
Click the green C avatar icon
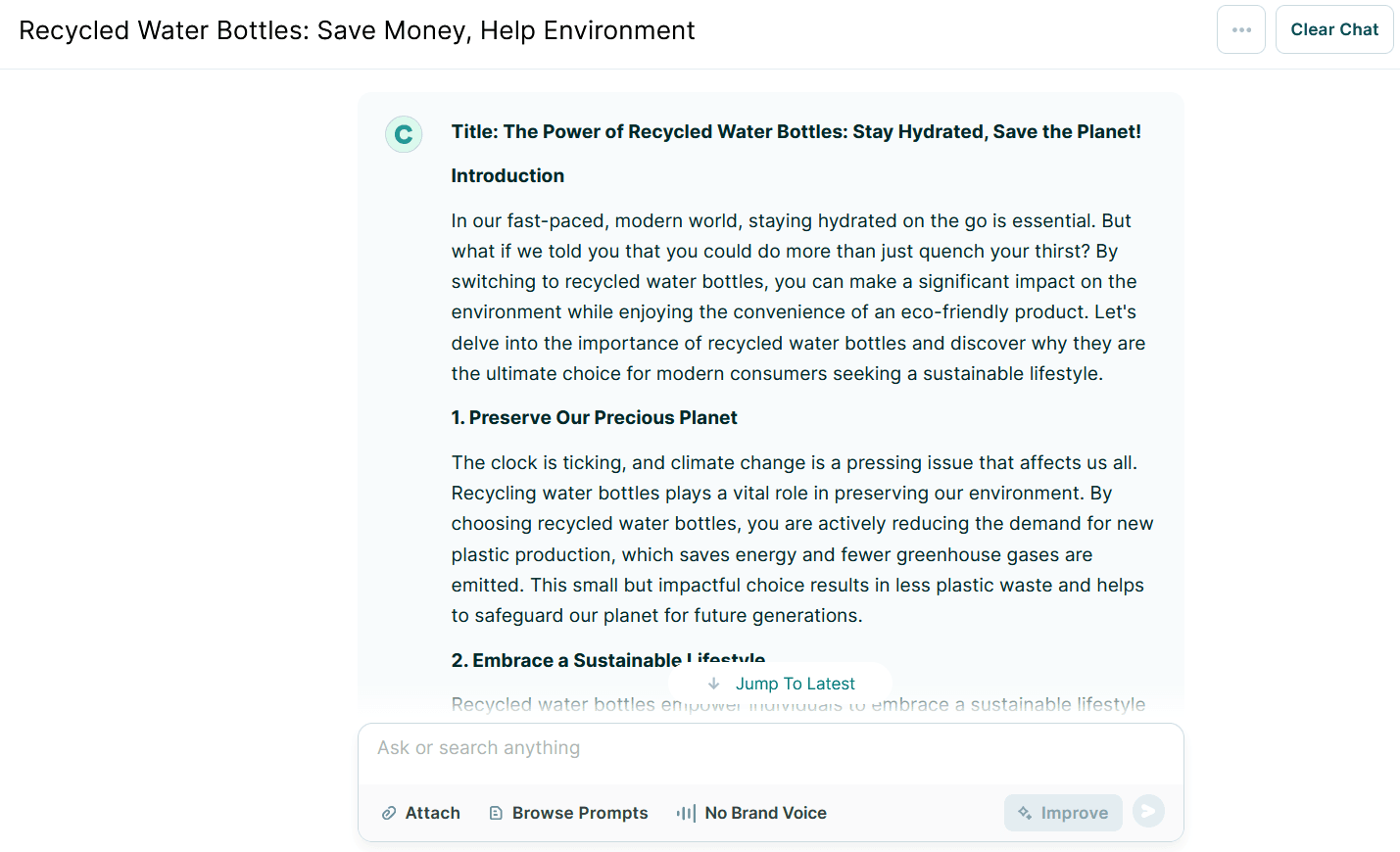(404, 134)
